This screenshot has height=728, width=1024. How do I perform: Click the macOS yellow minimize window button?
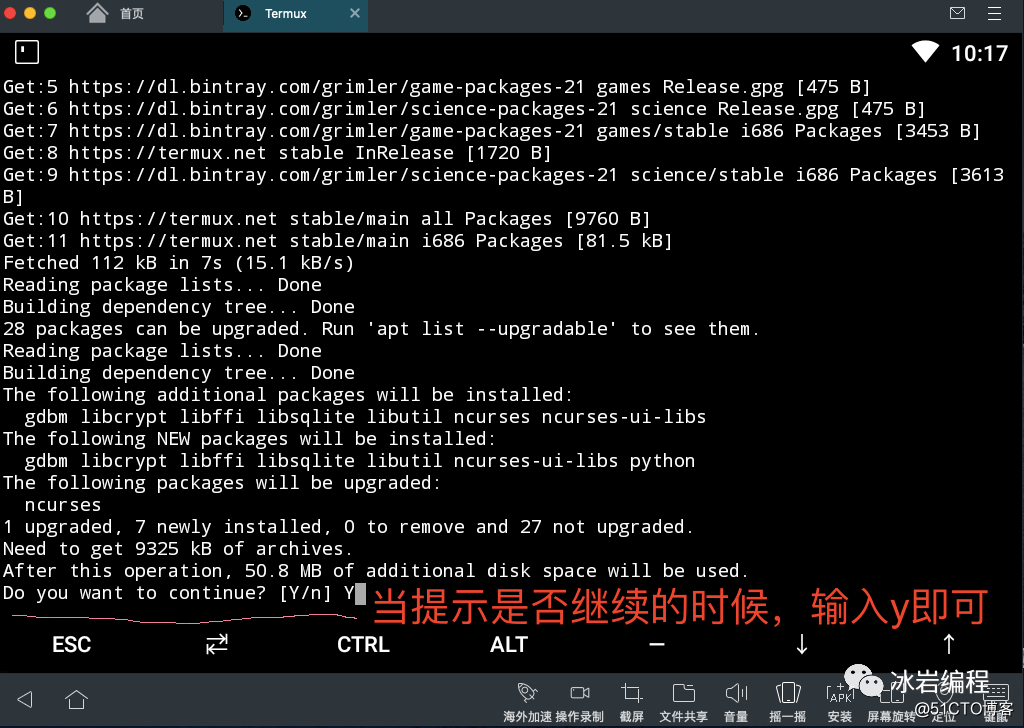(30, 13)
